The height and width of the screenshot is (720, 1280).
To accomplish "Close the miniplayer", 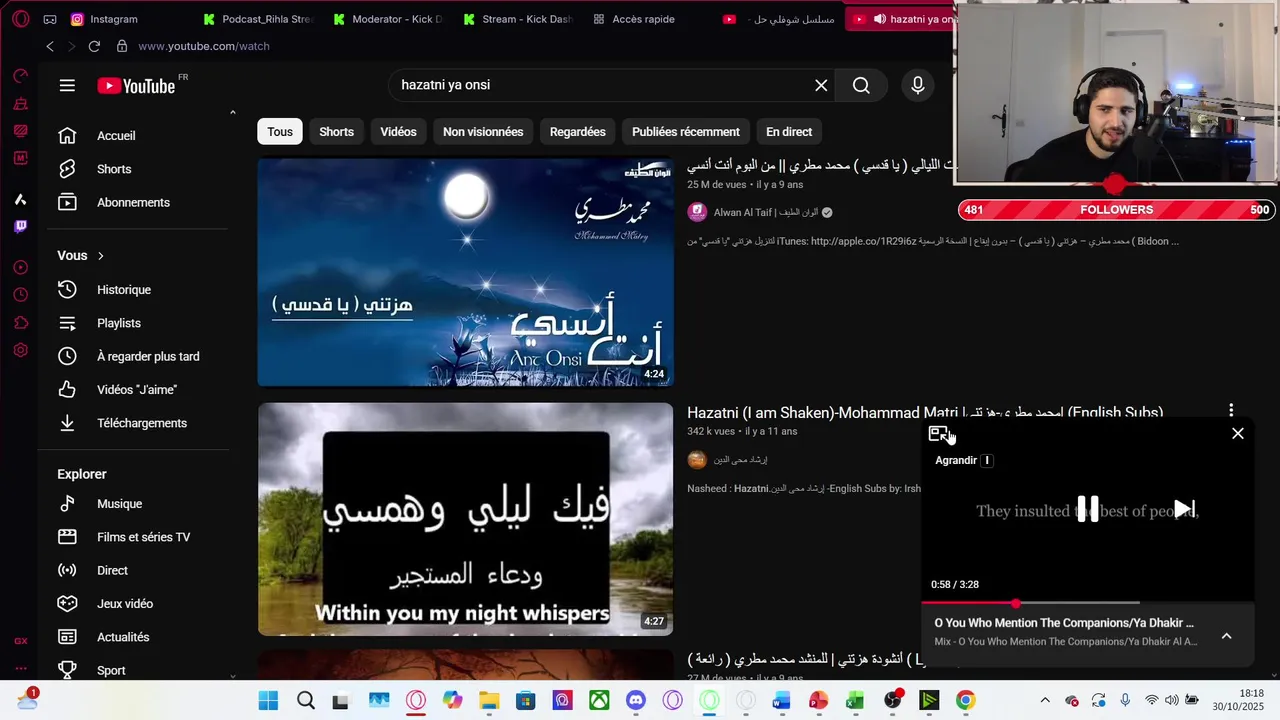I will [1238, 434].
